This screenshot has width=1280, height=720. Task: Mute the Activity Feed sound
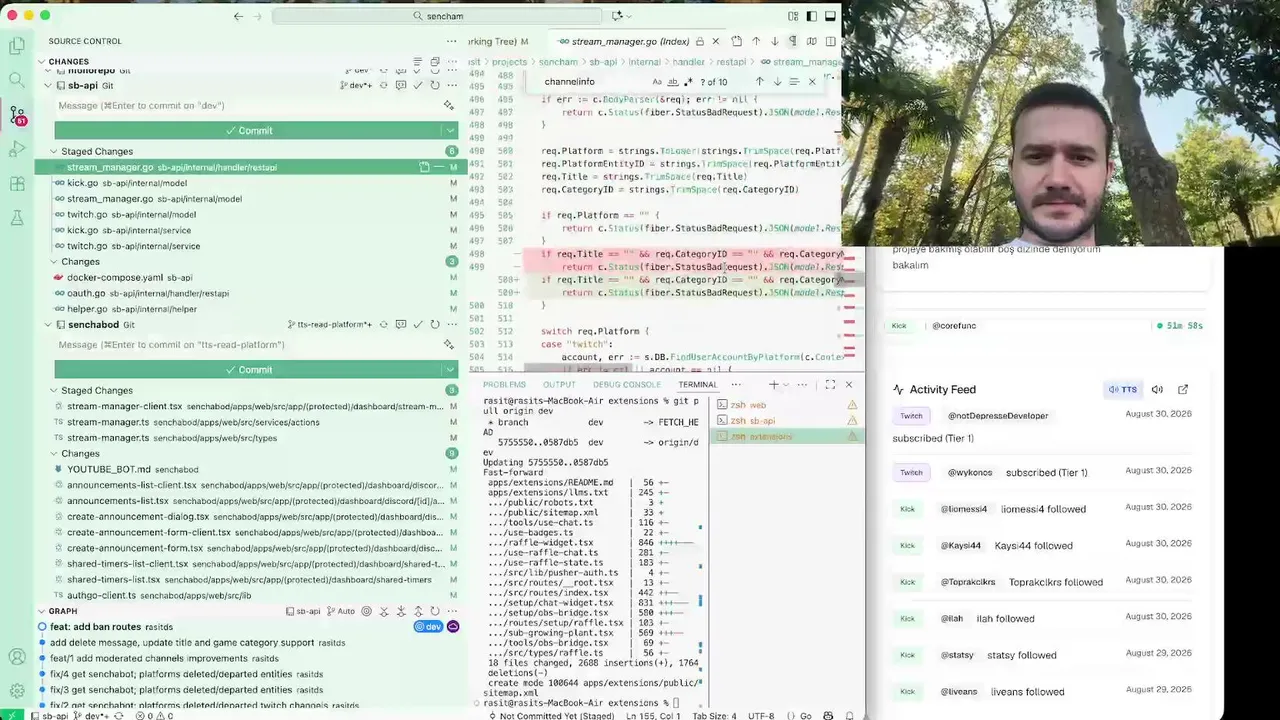pyautogui.click(x=1157, y=389)
